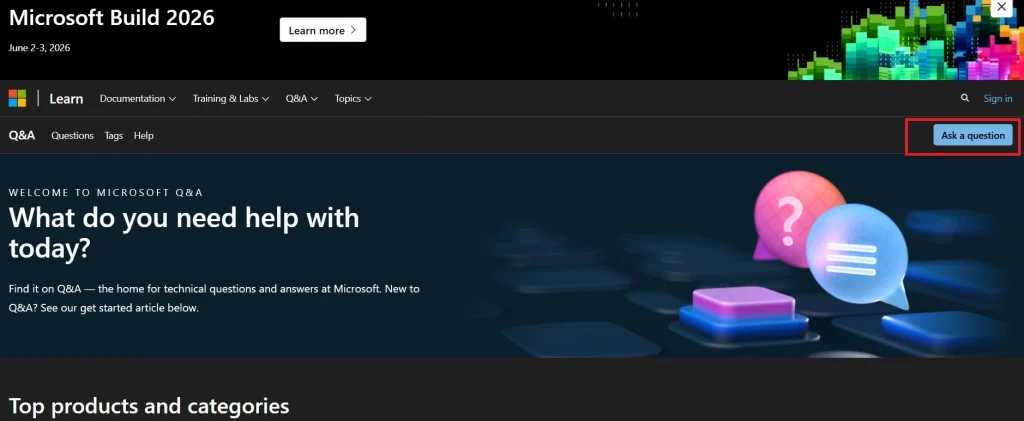Click the 'What do you need help with today?' heading
The image size is (1024, 421).
184,232
